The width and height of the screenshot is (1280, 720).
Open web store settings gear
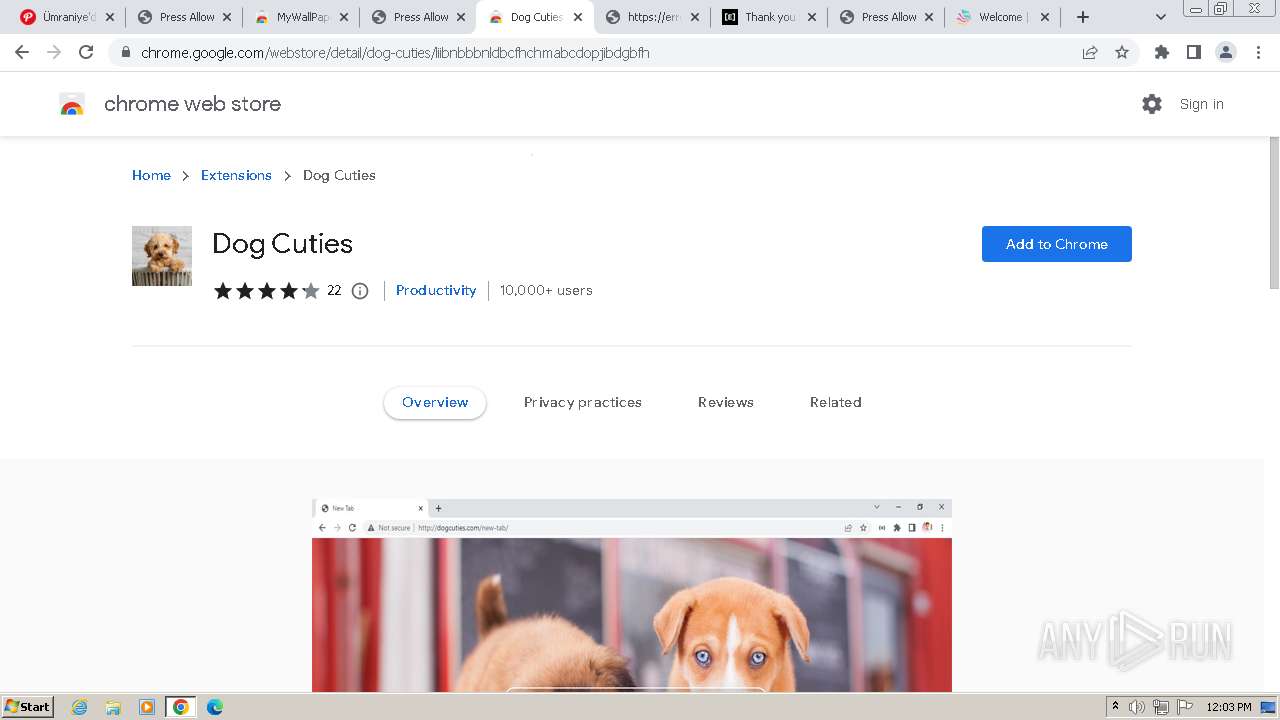coord(1152,104)
